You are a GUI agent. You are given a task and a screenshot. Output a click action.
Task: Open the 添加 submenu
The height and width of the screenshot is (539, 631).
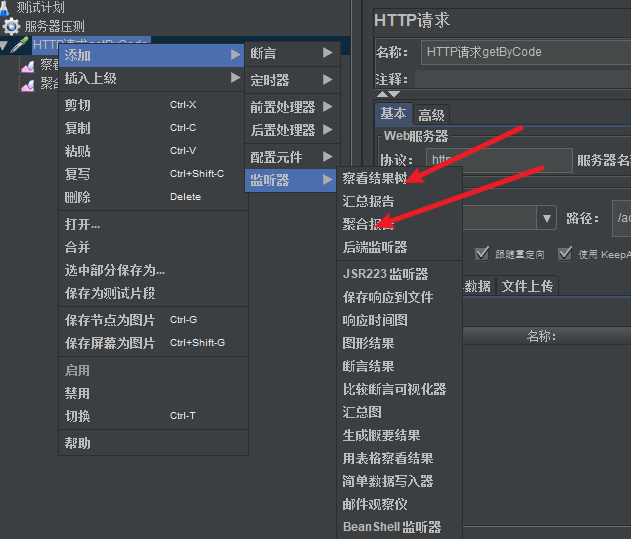click(x=151, y=55)
